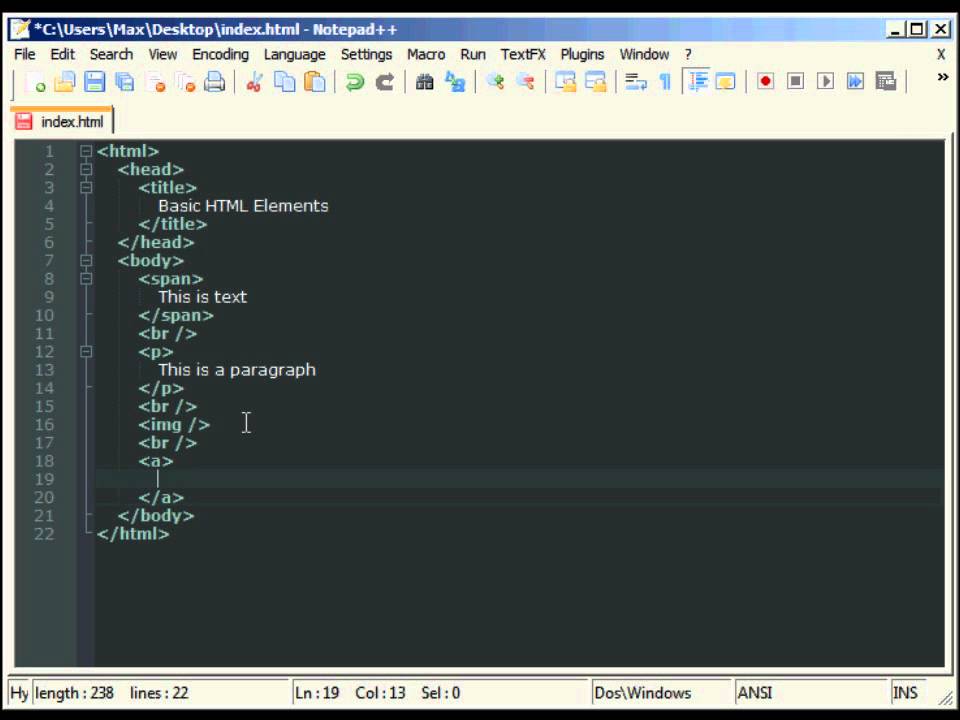Open the Replace dialog icon

point(455,82)
